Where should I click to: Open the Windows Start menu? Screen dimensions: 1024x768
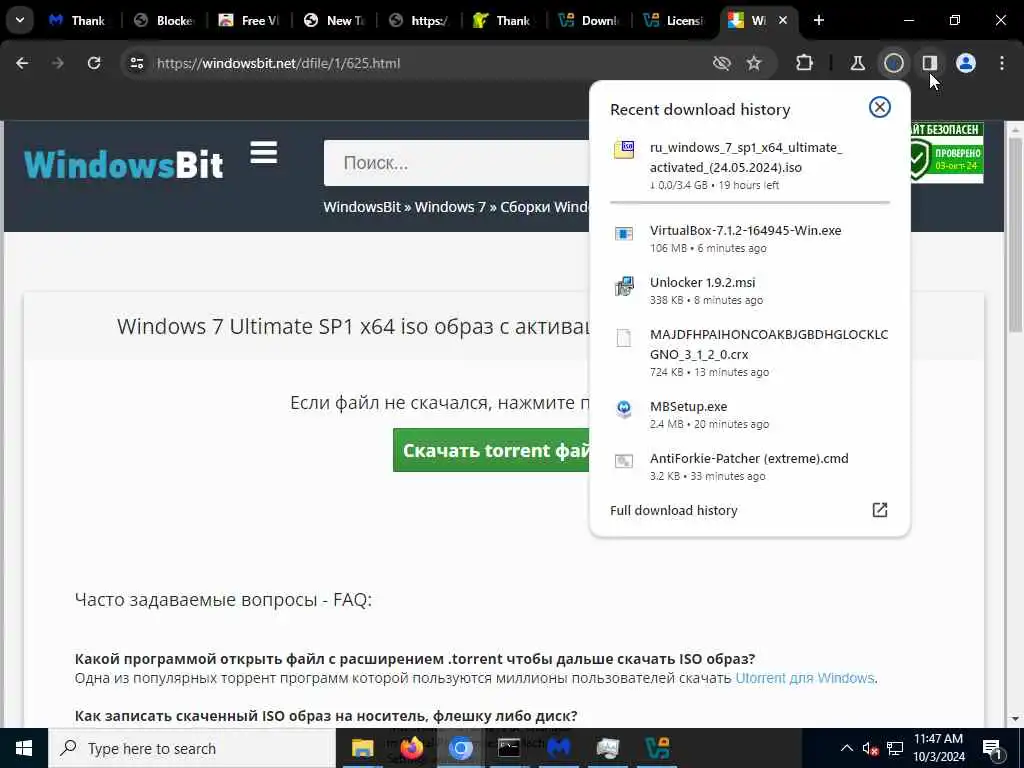(x=24, y=748)
